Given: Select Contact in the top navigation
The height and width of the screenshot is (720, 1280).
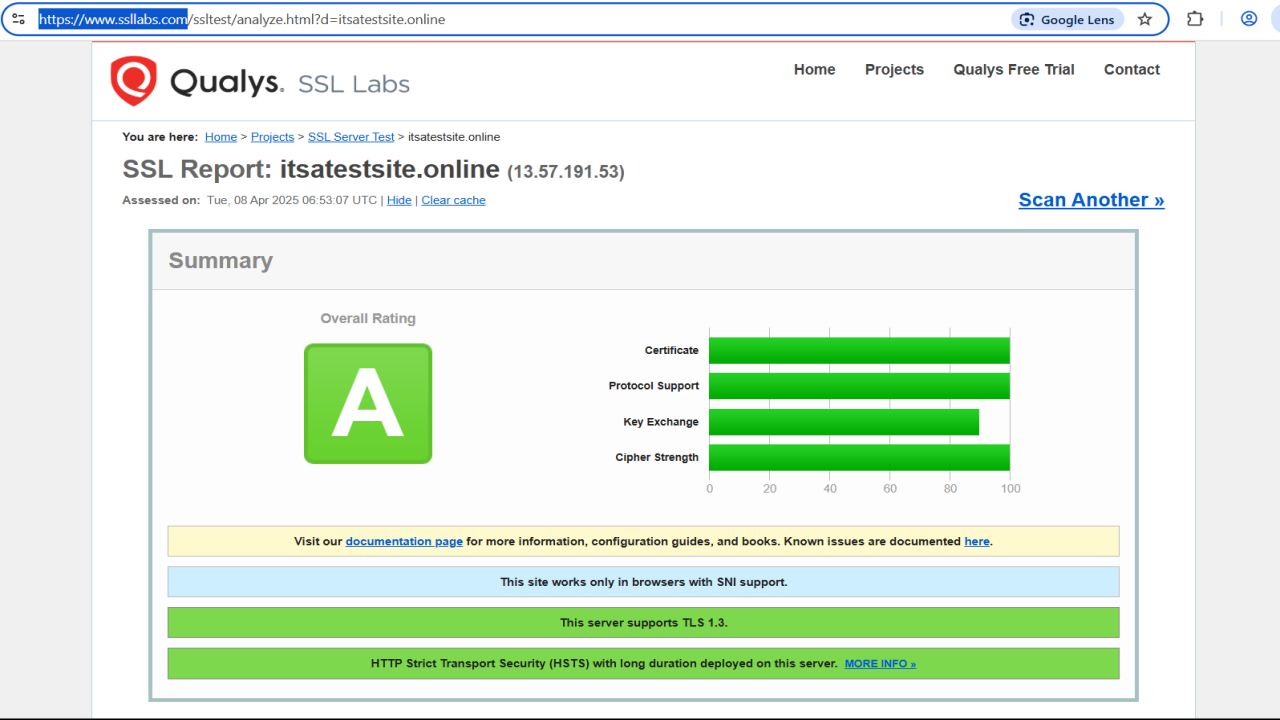Looking at the screenshot, I should pyautogui.click(x=1132, y=69).
